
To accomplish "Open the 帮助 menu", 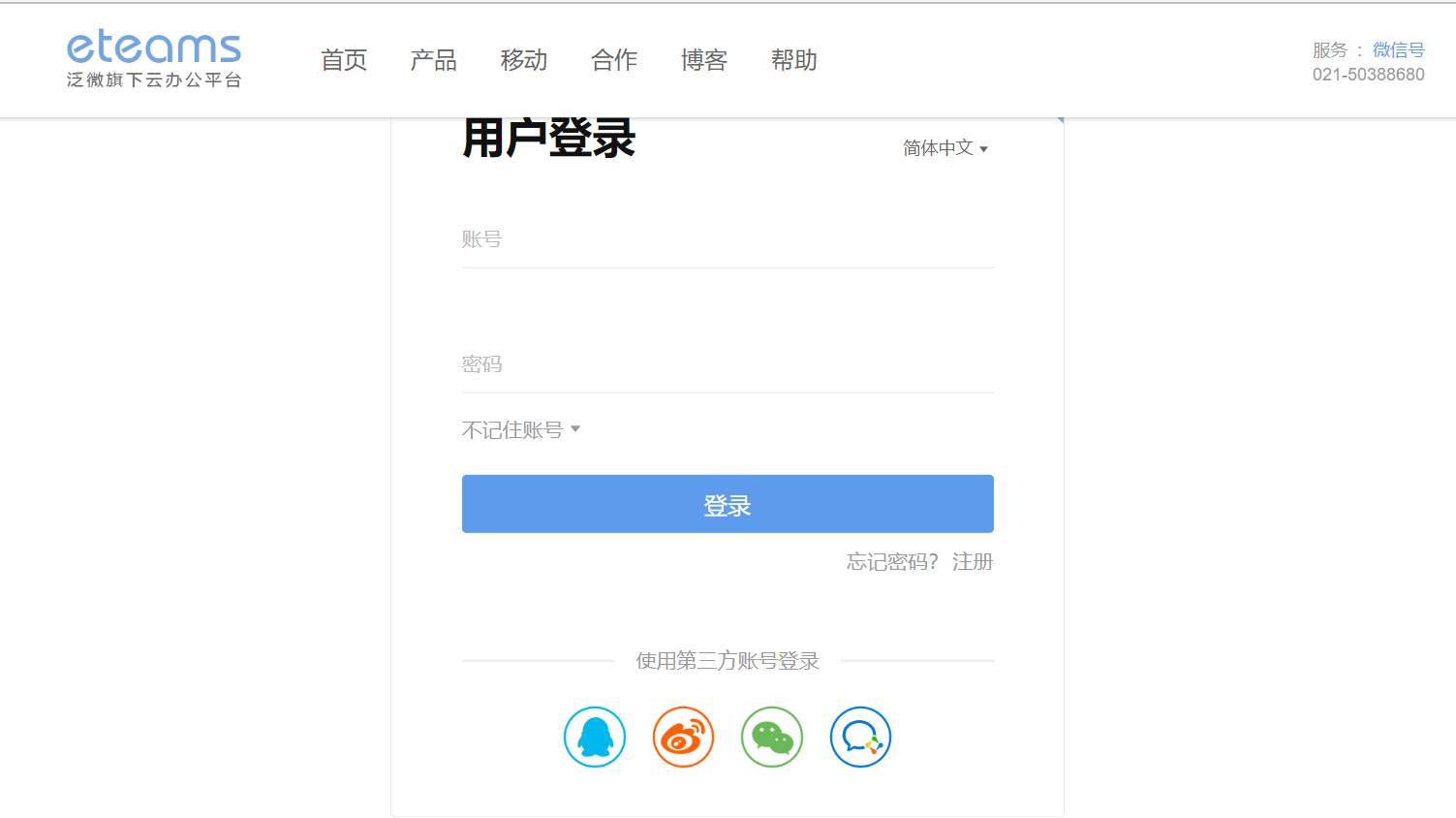I will [x=794, y=60].
